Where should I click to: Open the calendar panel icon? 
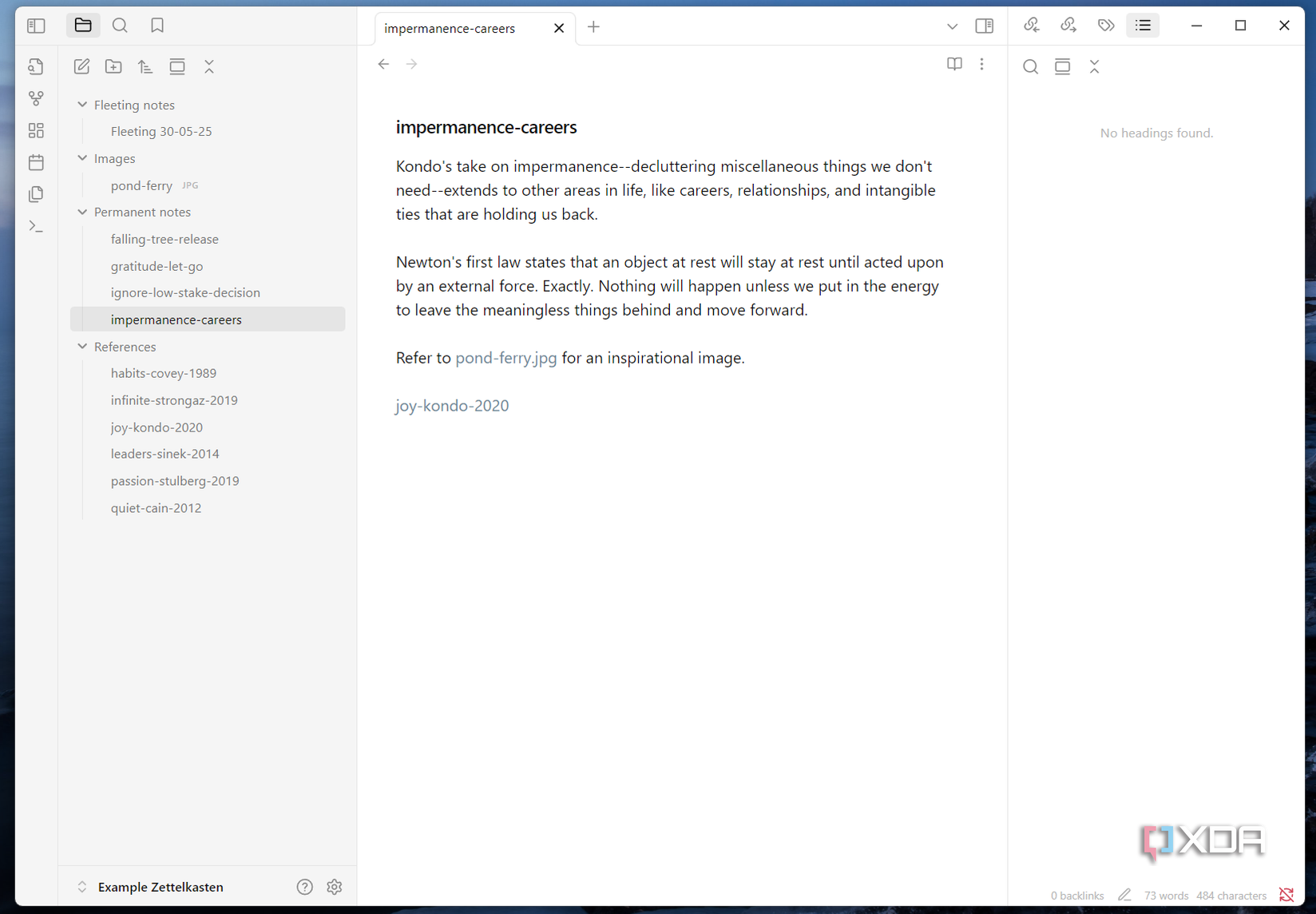(36, 162)
